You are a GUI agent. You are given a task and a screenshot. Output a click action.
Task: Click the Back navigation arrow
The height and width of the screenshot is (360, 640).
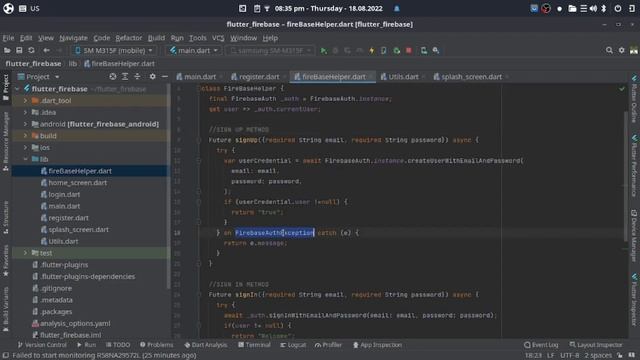47,50
